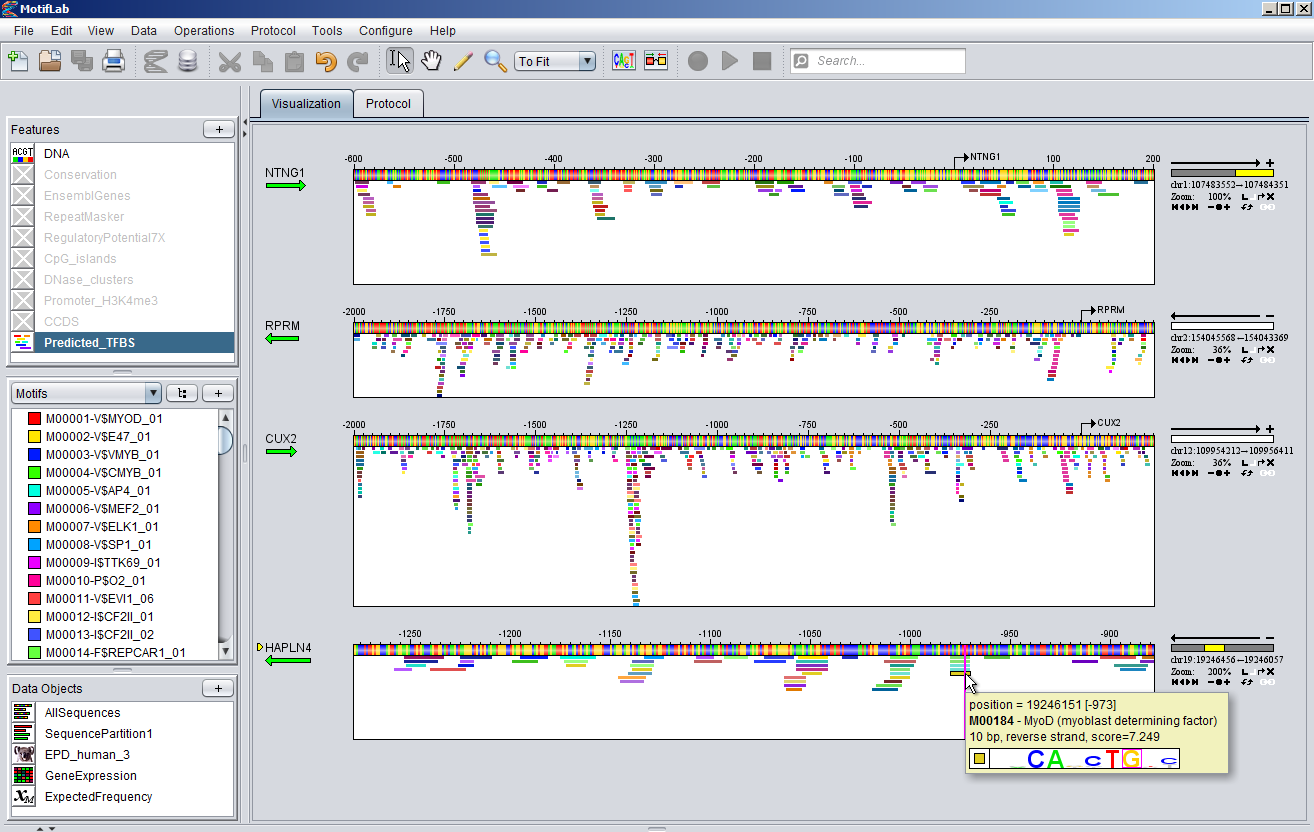1314x832 pixels.
Task: Click the DNA helix sequence icon
Action: (x=155, y=61)
